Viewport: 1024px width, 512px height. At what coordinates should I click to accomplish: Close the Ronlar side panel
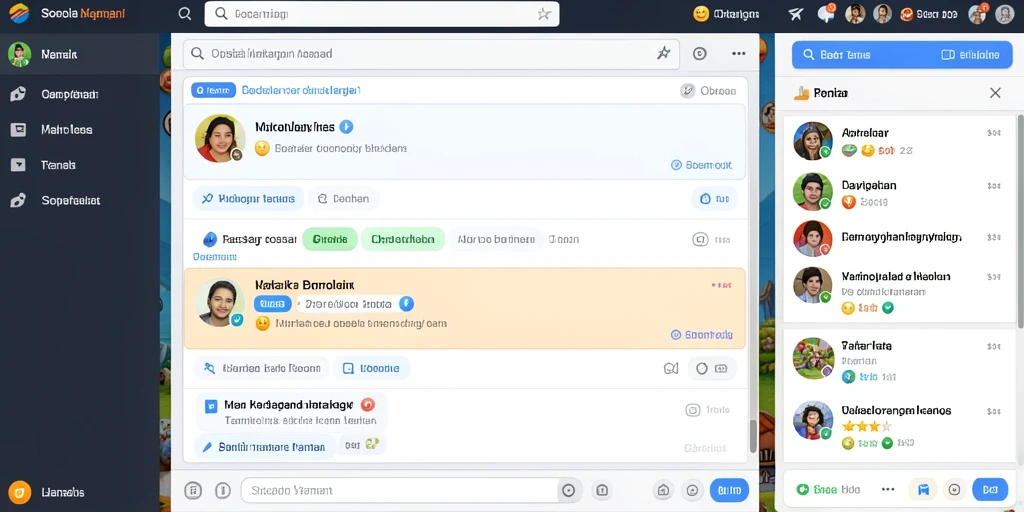point(995,93)
